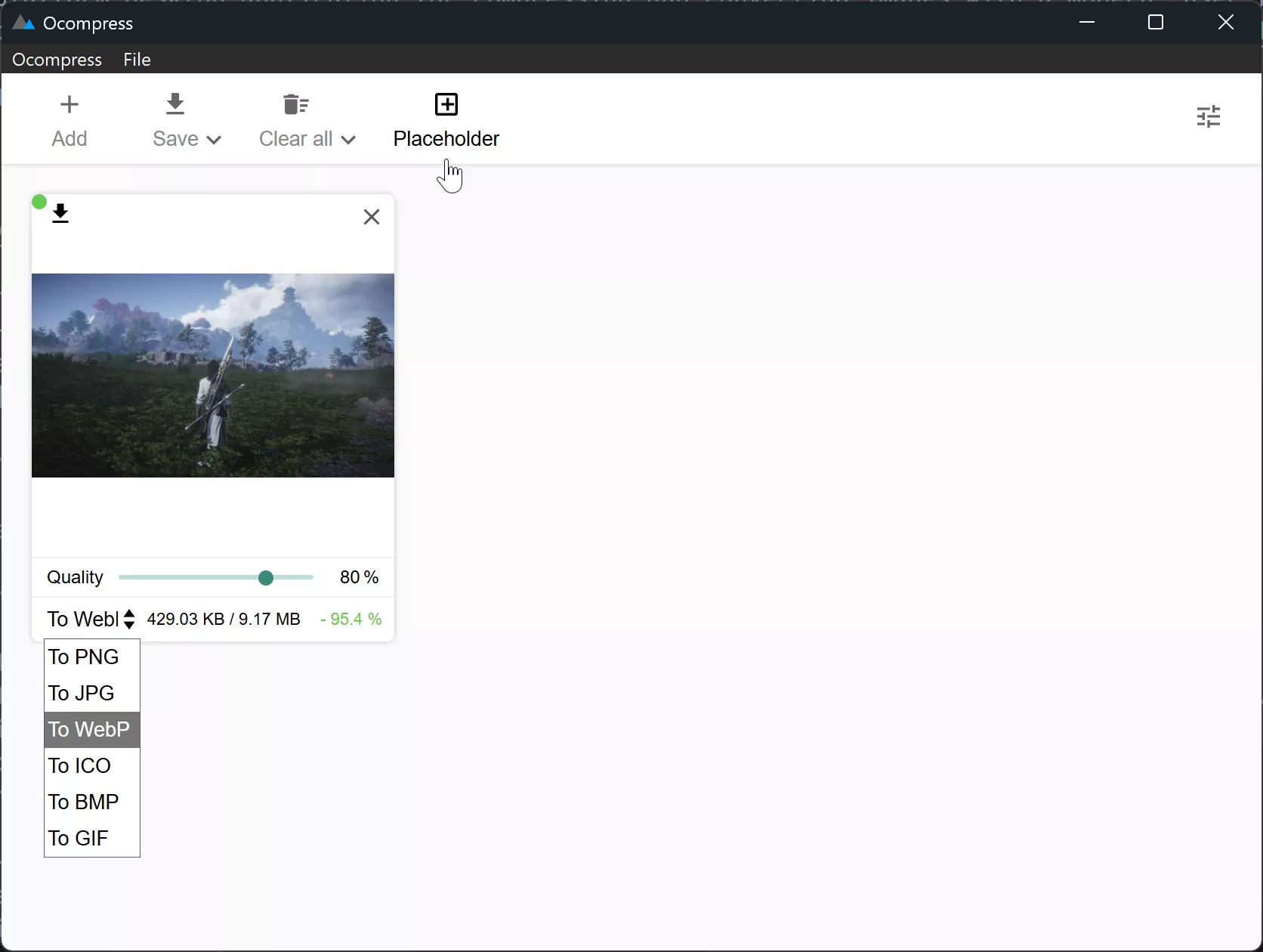The width and height of the screenshot is (1263, 952).
Task: Select To ICO output format
Action: point(81,765)
